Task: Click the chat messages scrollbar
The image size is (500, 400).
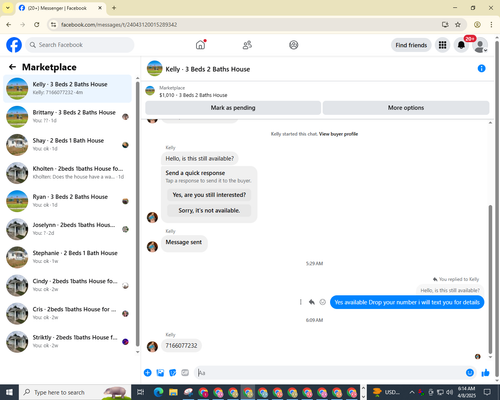Action: pyautogui.click(x=490, y=279)
